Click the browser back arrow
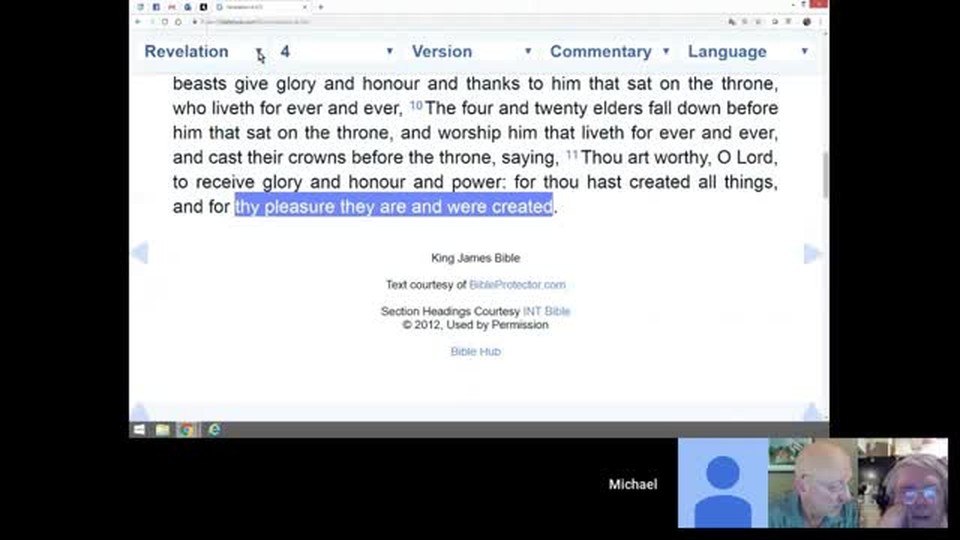This screenshot has height=540, width=960. (138, 21)
